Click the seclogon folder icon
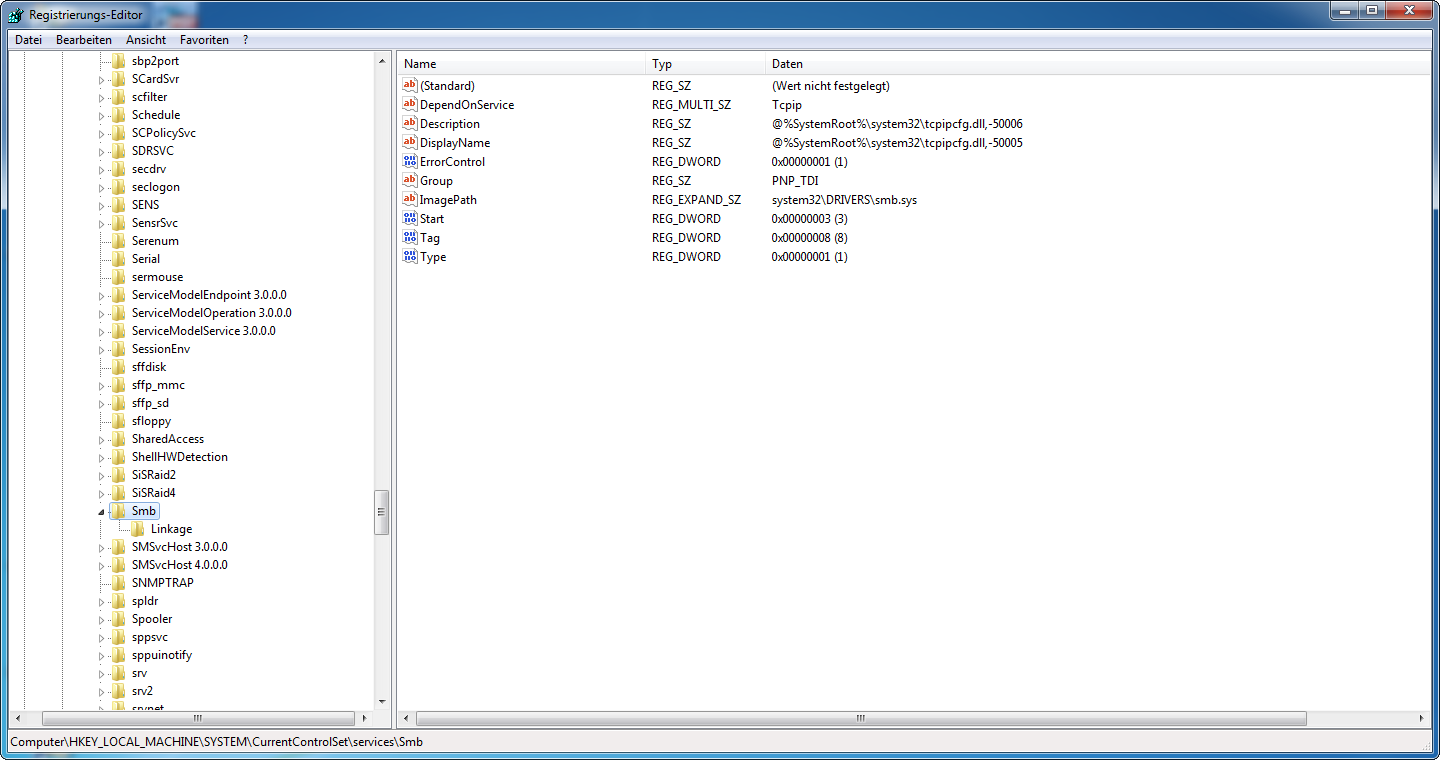Viewport: 1440px width, 760px height. (118, 187)
